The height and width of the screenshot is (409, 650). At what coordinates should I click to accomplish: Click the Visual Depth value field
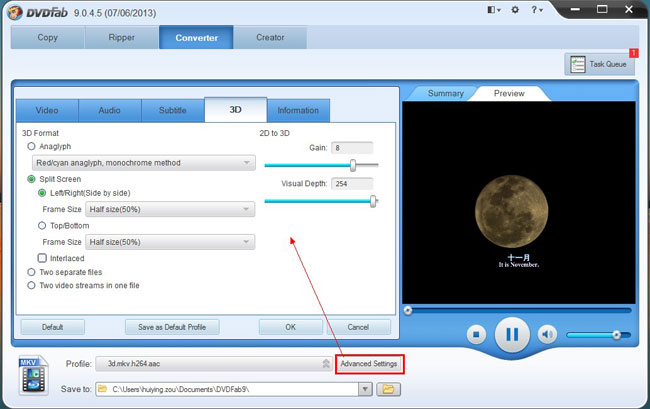click(352, 184)
